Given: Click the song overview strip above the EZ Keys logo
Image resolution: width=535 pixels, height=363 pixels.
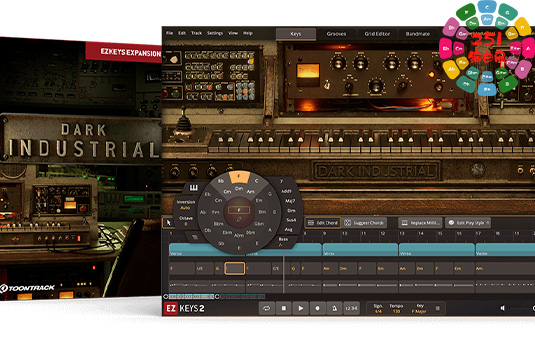Looking at the screenshot, I should point(216,296).
